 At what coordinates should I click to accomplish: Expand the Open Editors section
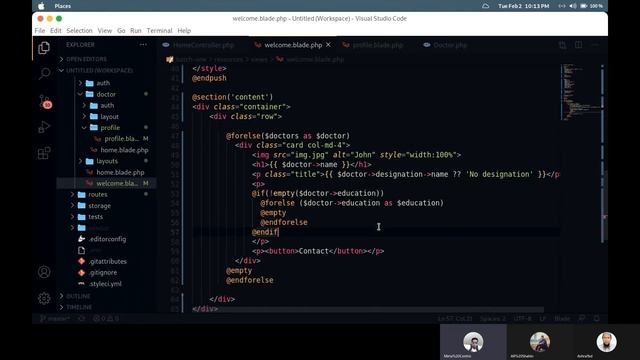[x=86, y=59]
